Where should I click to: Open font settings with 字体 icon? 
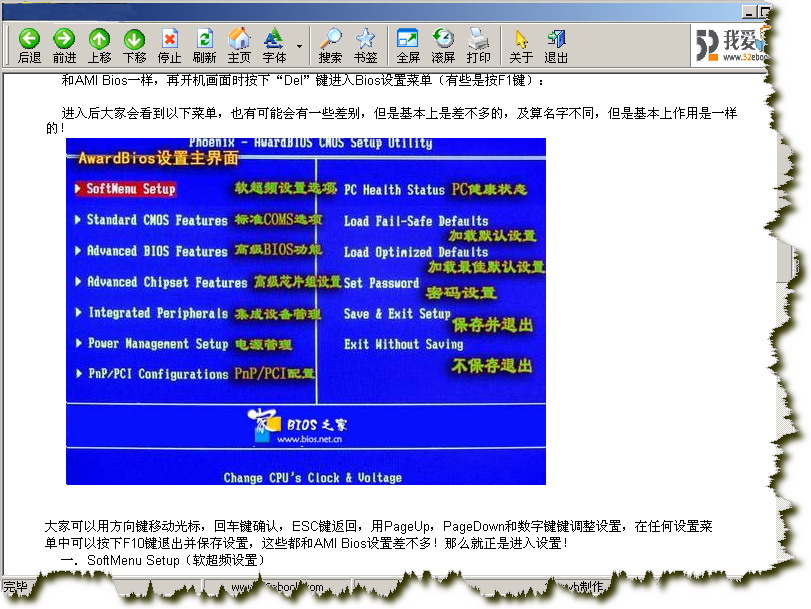tap(274, 46)
